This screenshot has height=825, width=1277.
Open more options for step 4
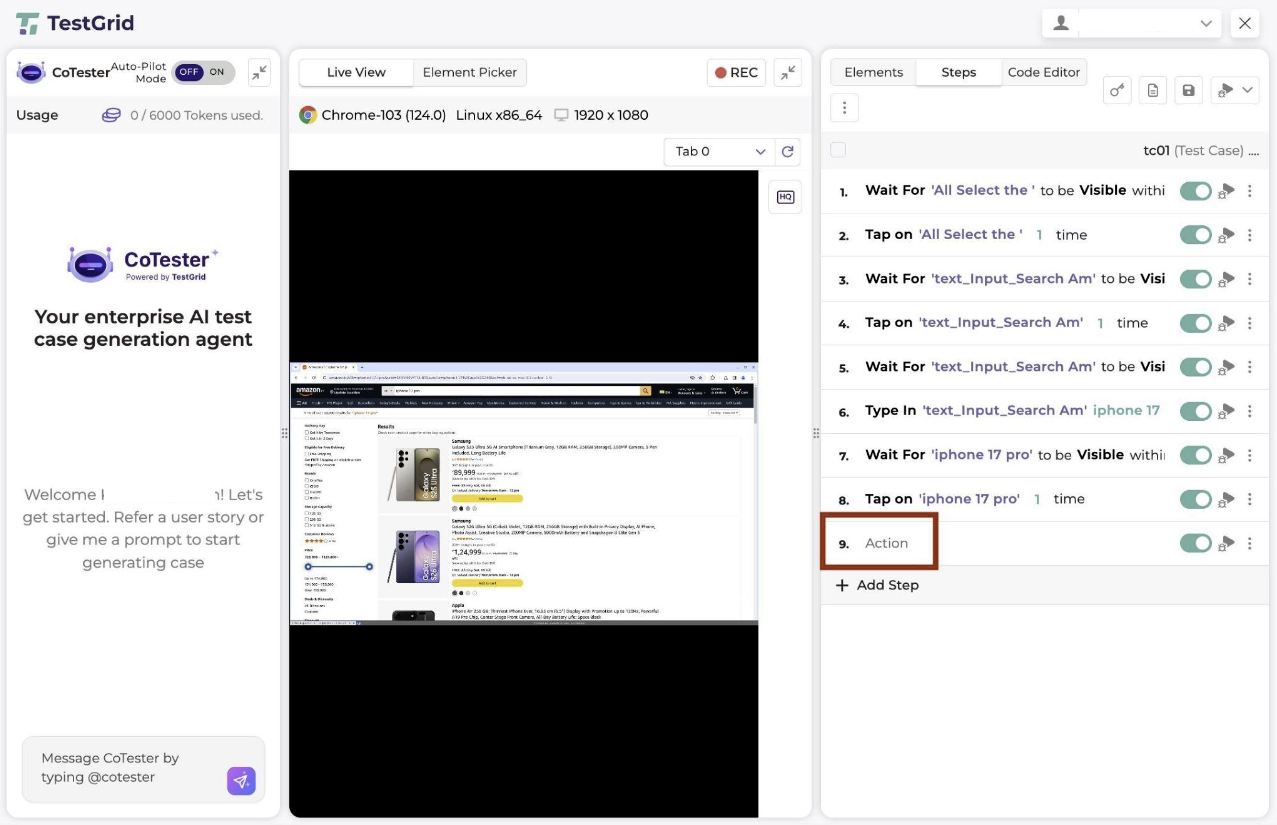(x=1250, y=323)
